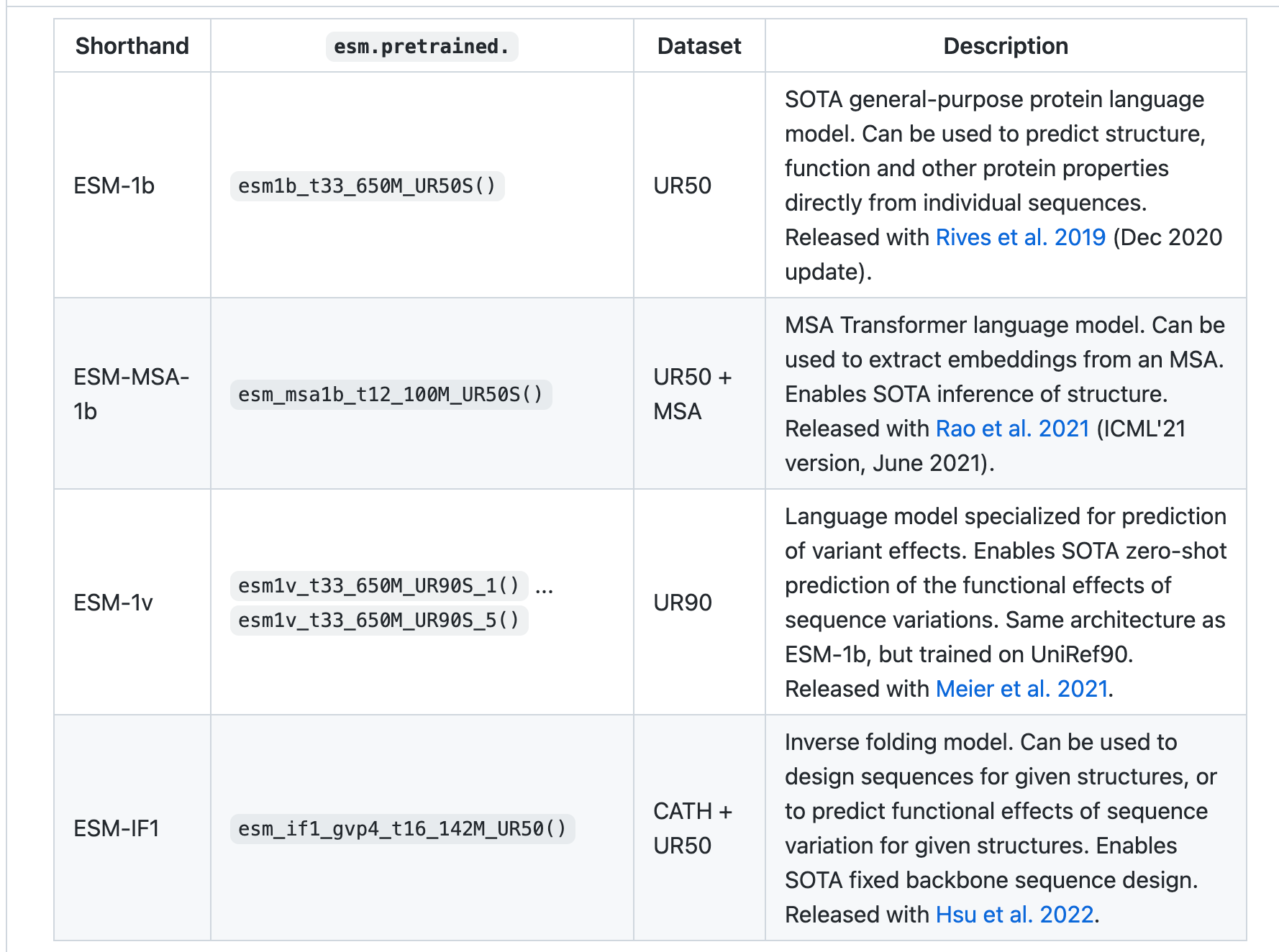Follow the Meier et al. 2021 link
The height and width of the screenshot is (952, 1279).
[x=1021, y=689]
